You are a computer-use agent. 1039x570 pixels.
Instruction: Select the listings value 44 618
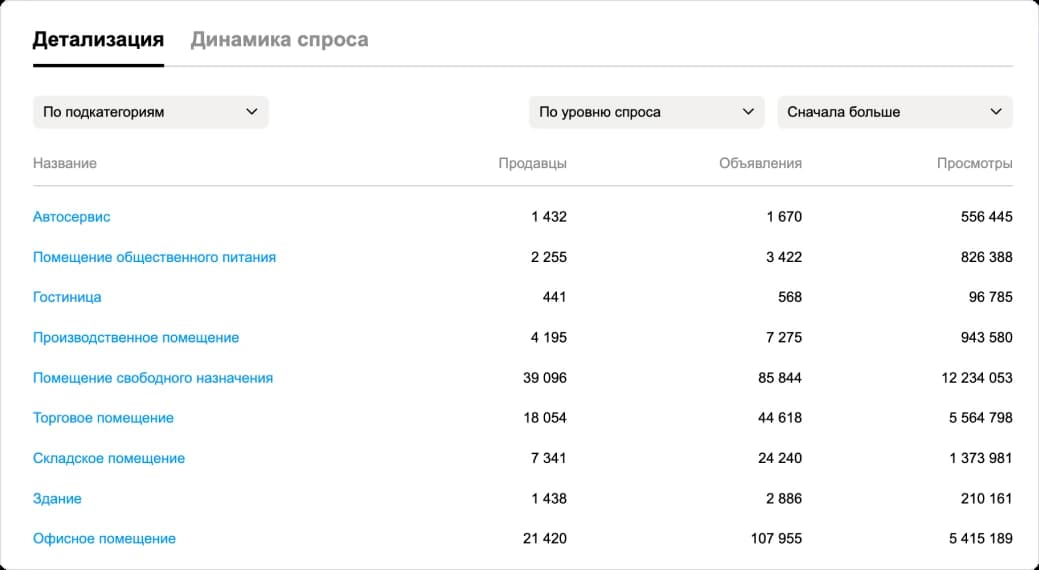tap(780, 418)
